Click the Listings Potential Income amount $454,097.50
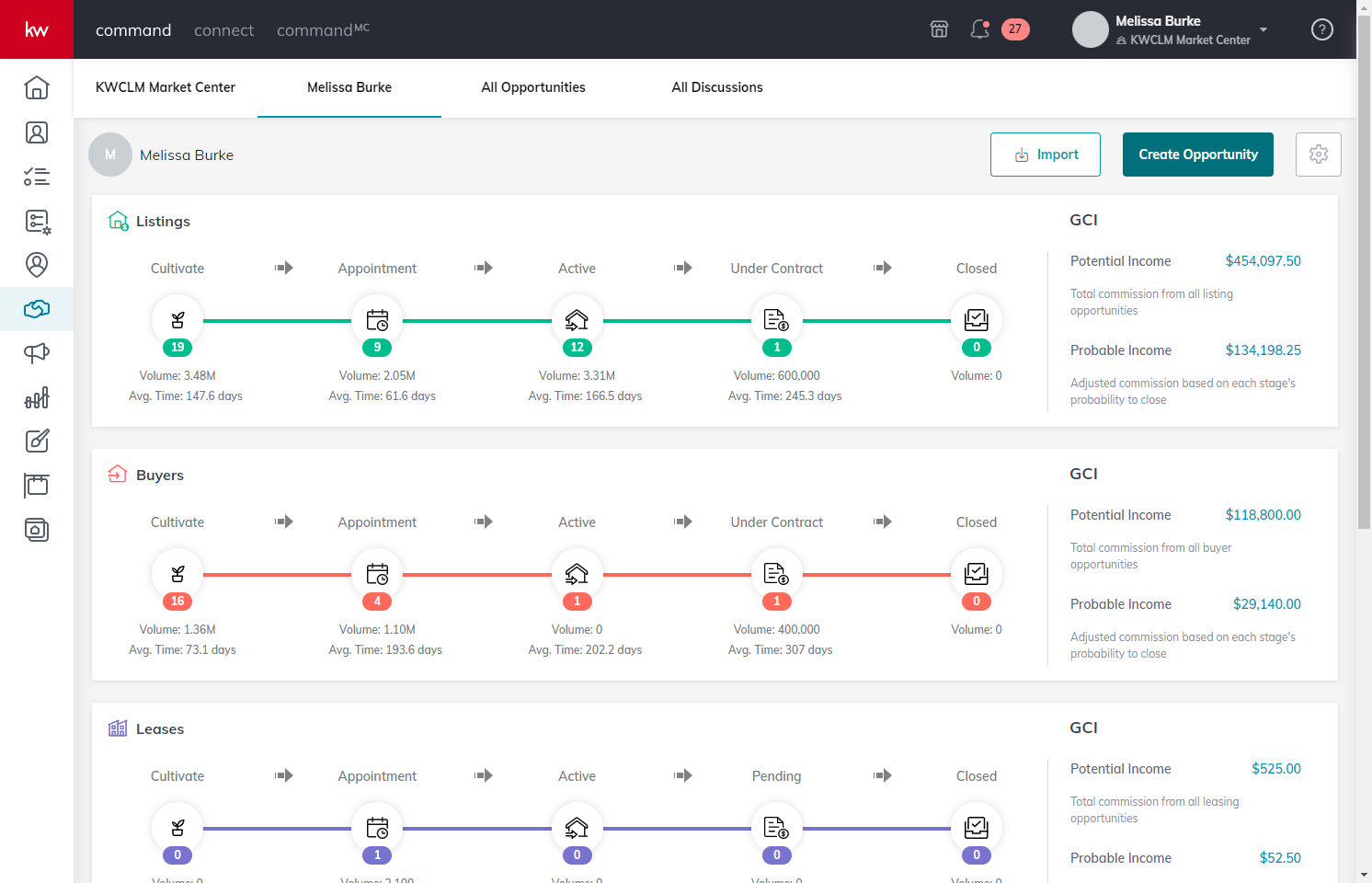This screenshot has width=1372, height=883. (1263, 261)
